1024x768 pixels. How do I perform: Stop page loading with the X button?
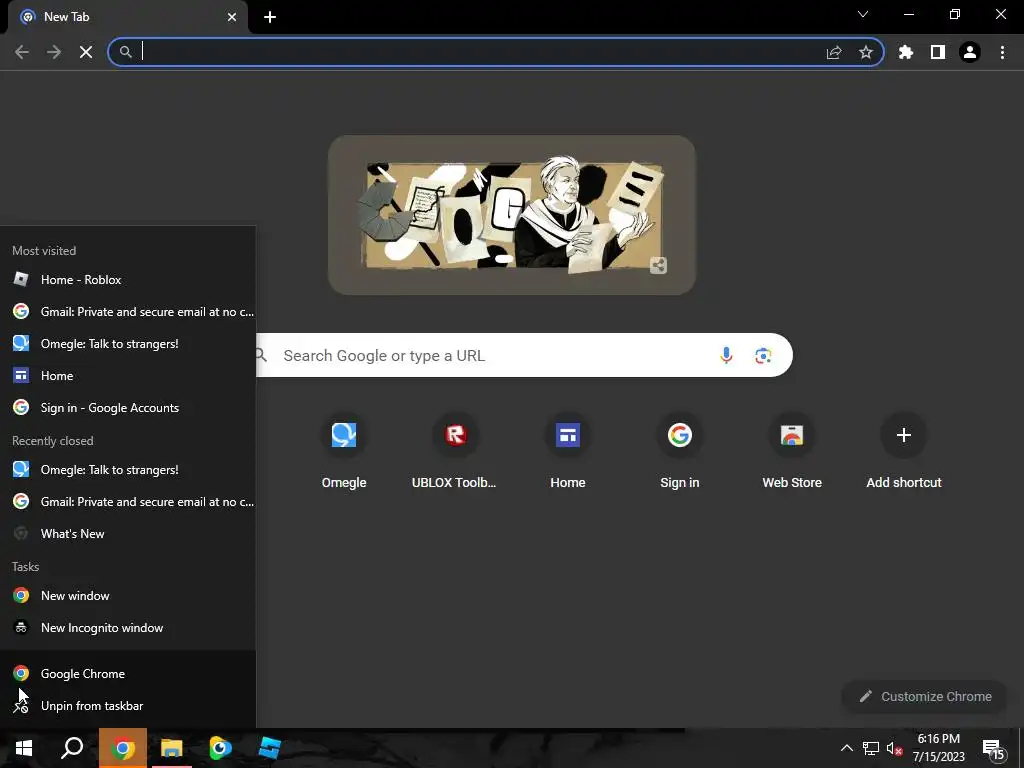86,52
